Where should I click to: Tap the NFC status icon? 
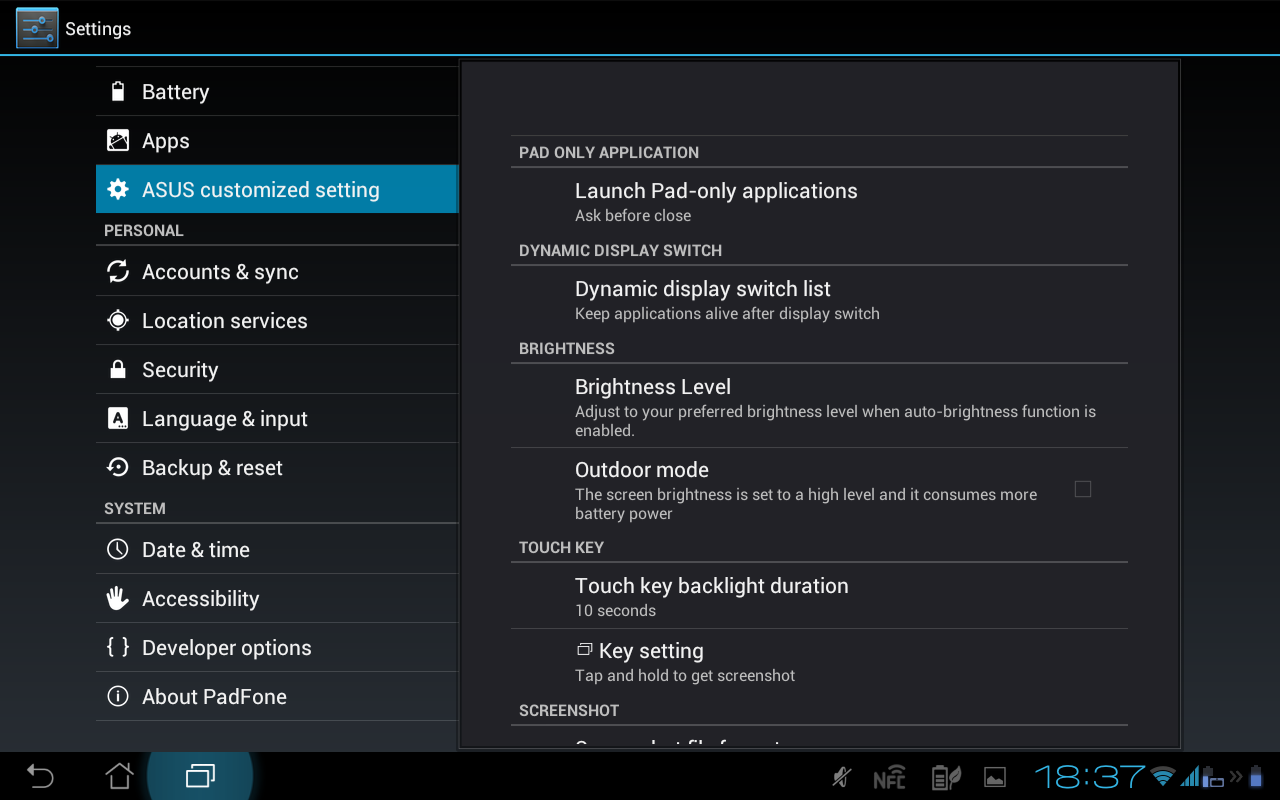point(889,777)
